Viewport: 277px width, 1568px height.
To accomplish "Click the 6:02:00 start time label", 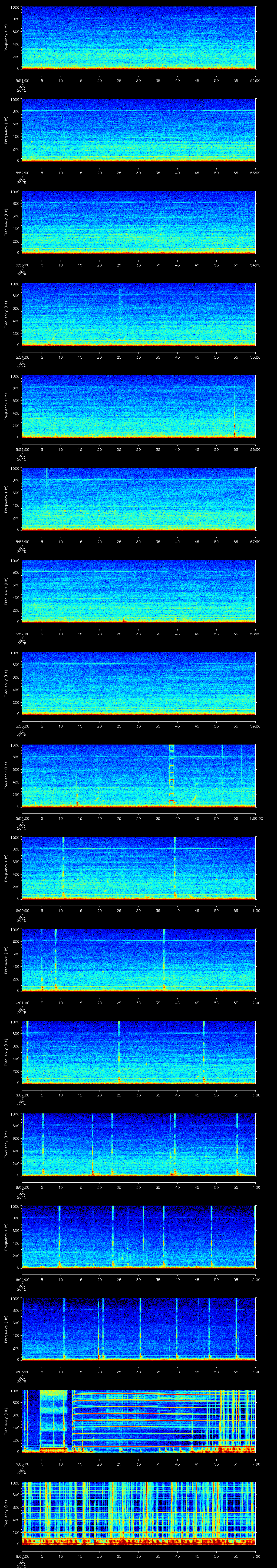I will [22, 1095].
